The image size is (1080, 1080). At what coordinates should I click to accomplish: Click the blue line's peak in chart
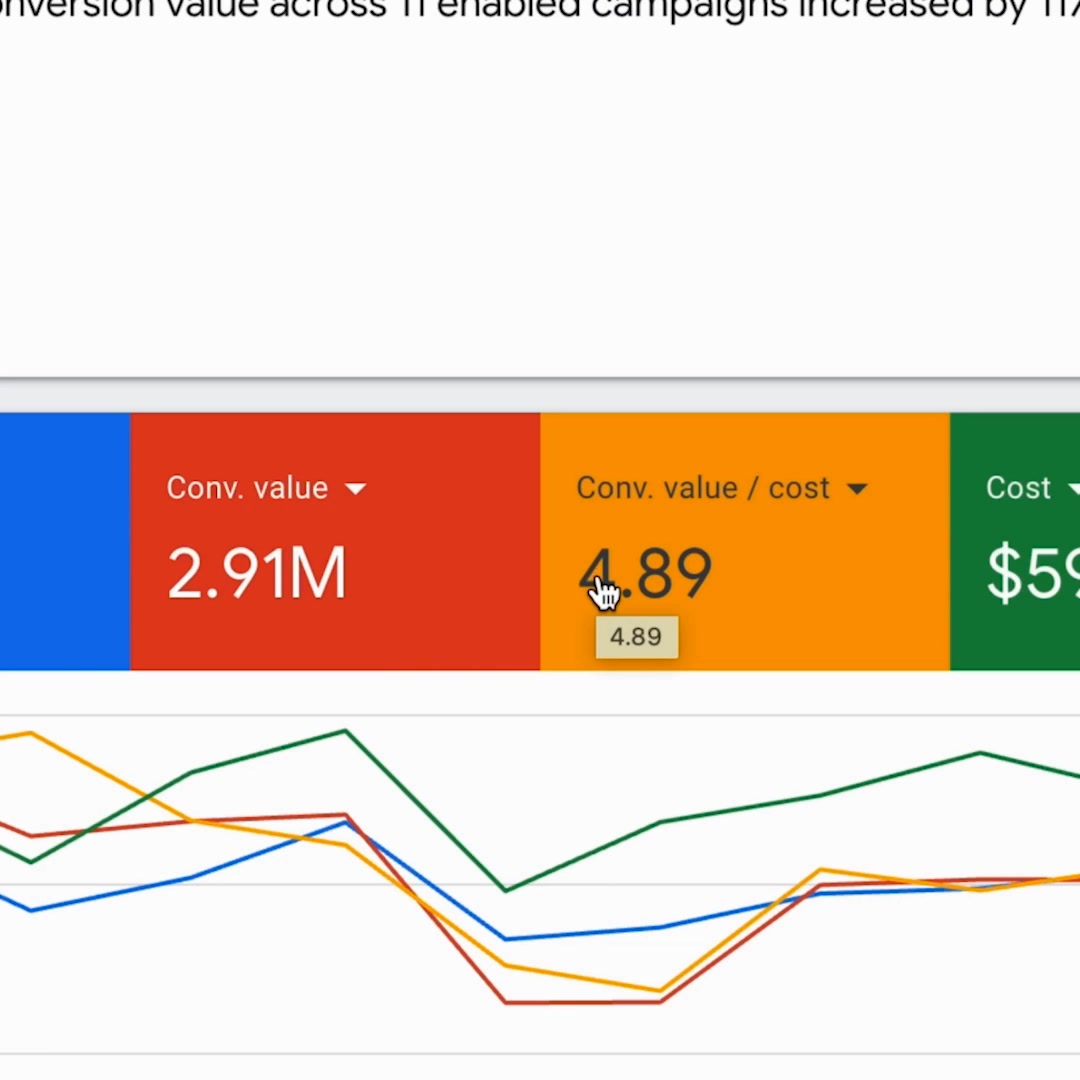345,824
